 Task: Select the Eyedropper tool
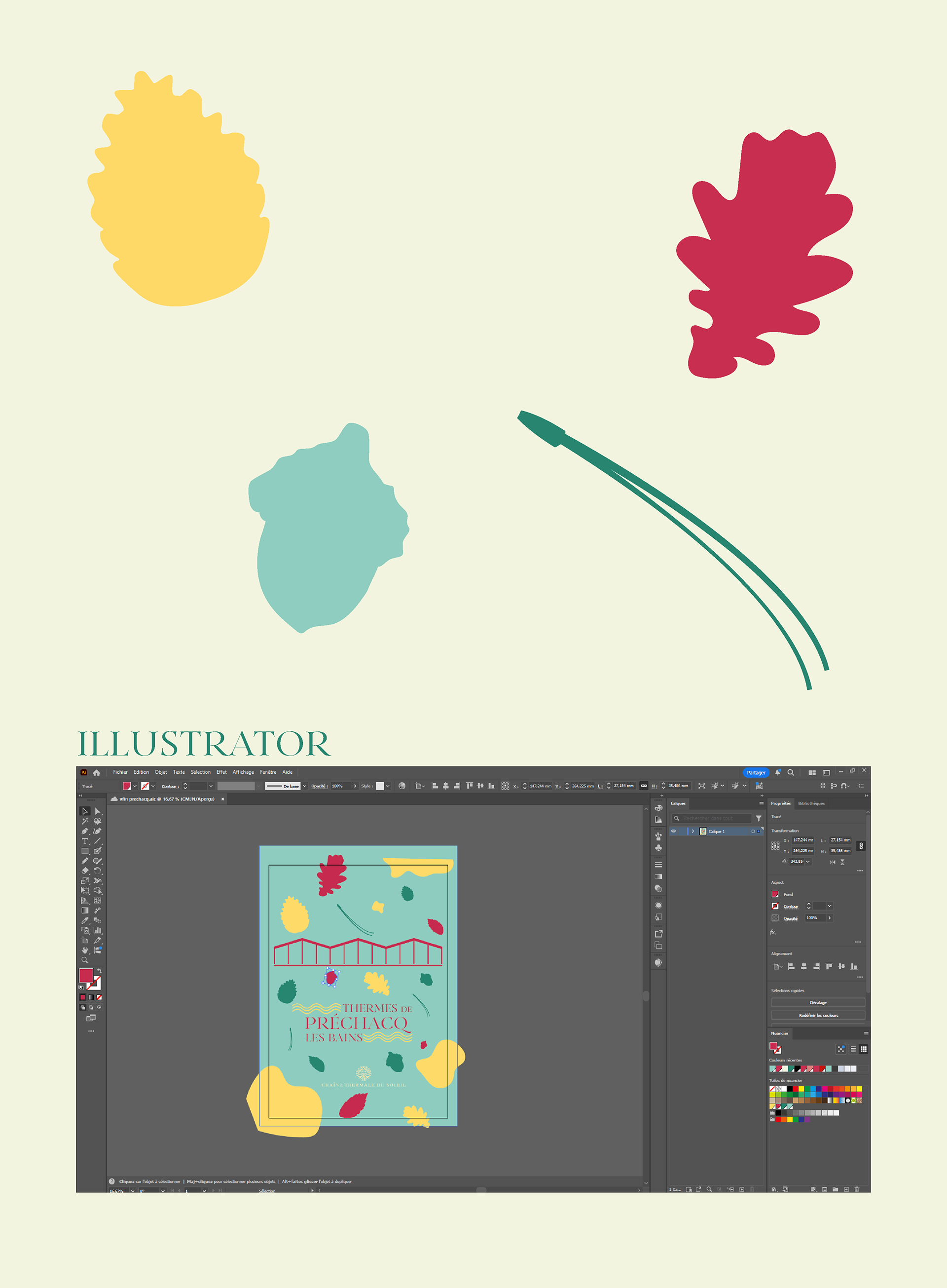85,920
